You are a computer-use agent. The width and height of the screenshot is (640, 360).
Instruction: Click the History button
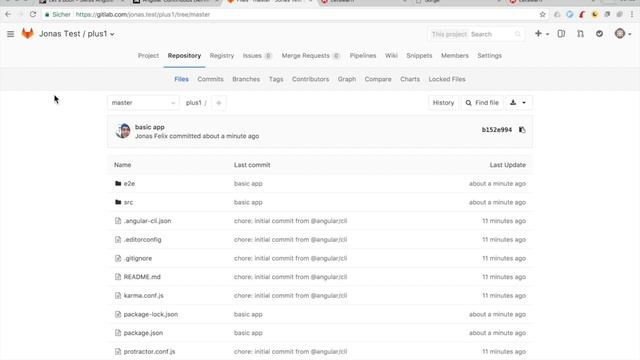coord(443,103)
